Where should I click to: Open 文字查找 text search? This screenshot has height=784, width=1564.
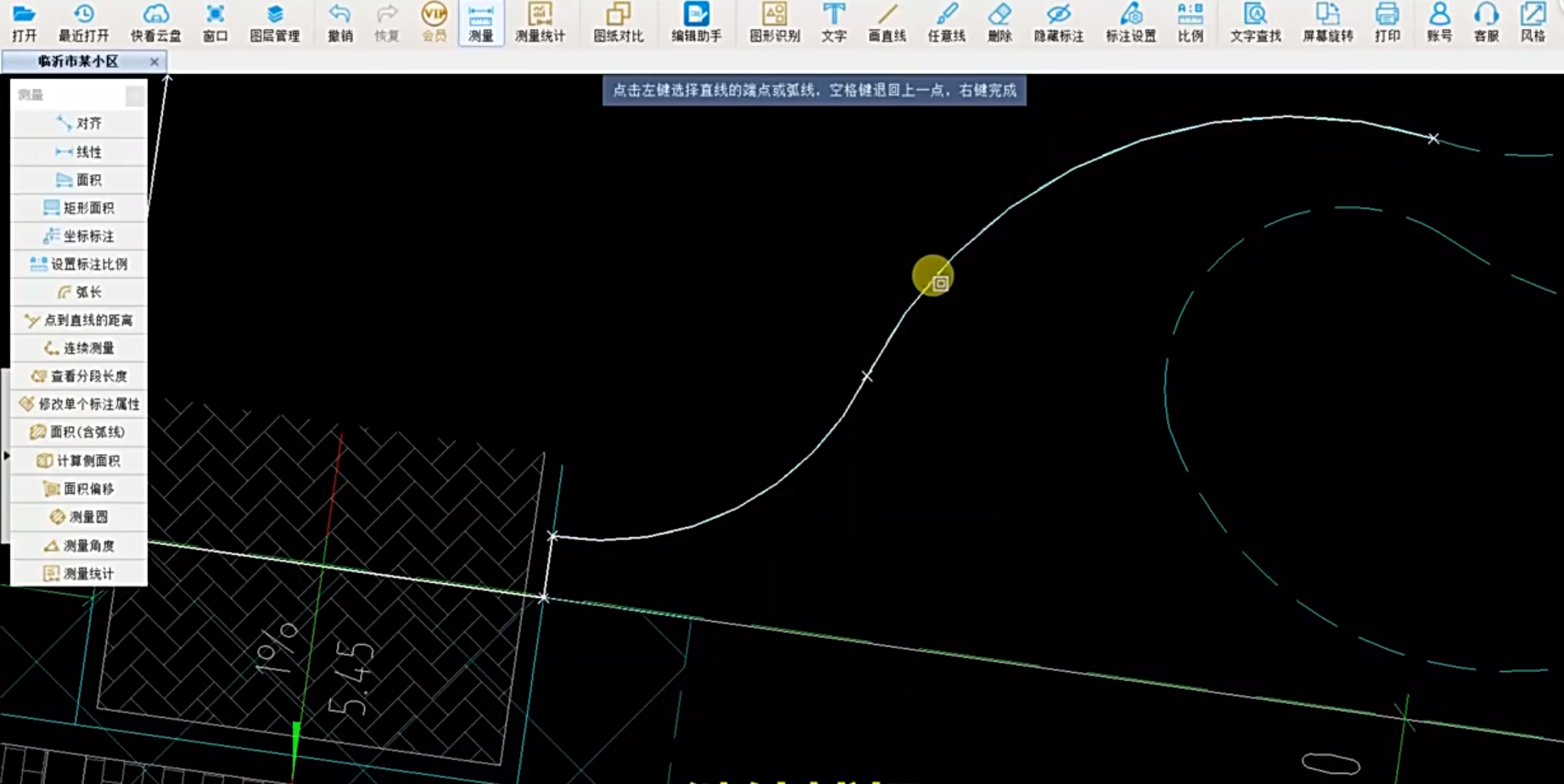(x=1256, y=23)
